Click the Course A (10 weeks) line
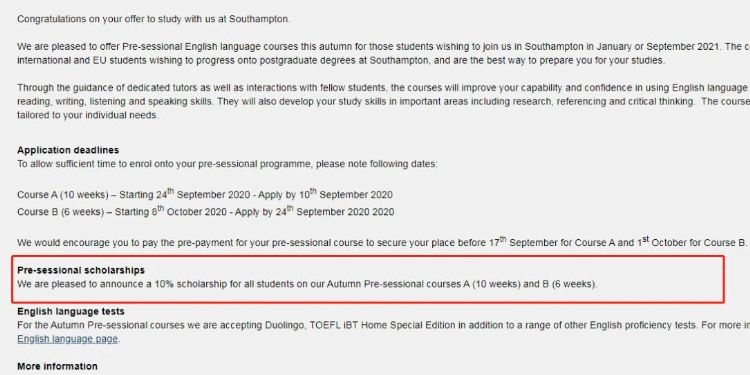The height and width of the screenshot is (375, 750). [205, 194]
